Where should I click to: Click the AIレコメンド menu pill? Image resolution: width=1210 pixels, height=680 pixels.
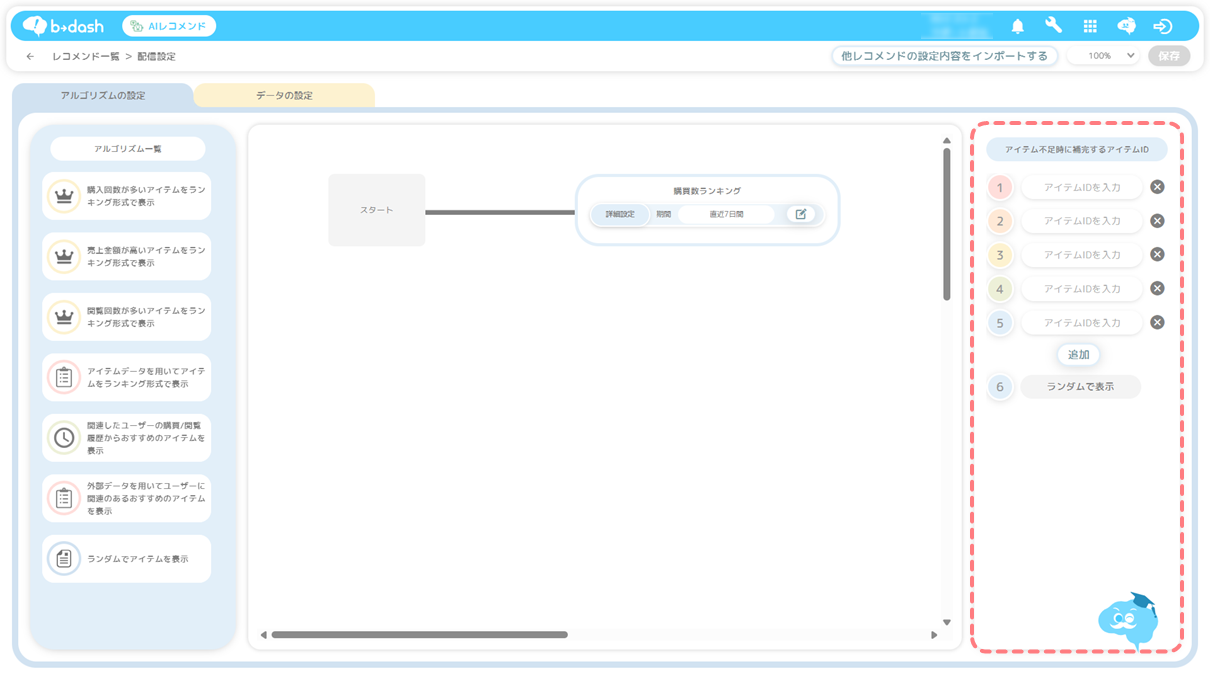[x=169, y=26]
